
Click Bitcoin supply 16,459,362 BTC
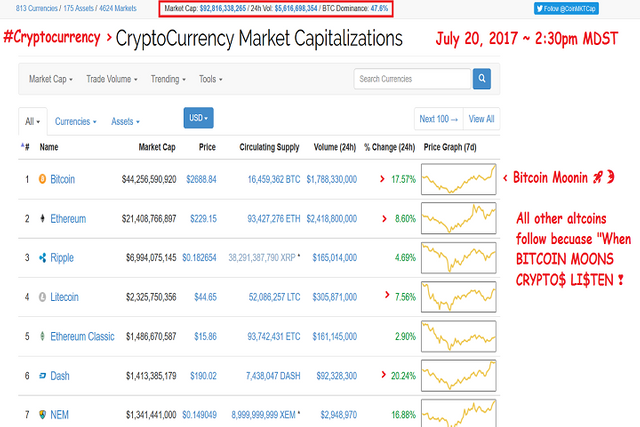tap(274, 179)
